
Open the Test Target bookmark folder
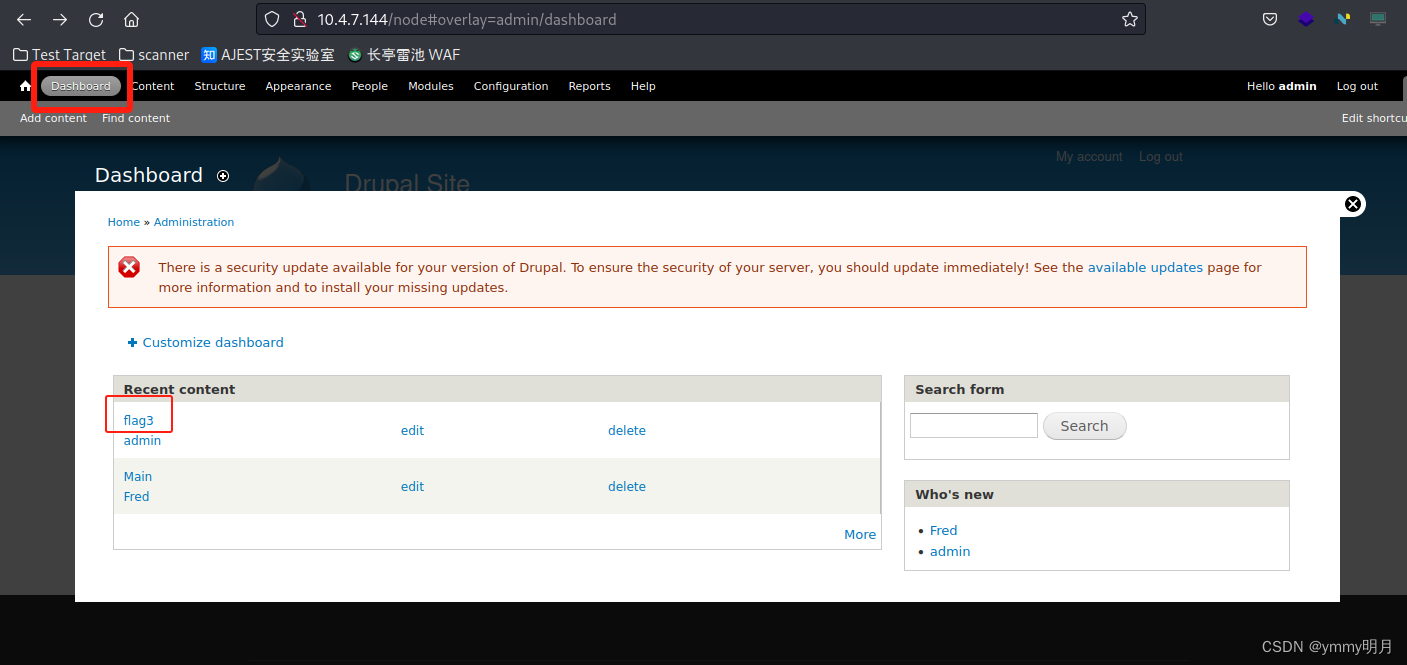(59, 55)
